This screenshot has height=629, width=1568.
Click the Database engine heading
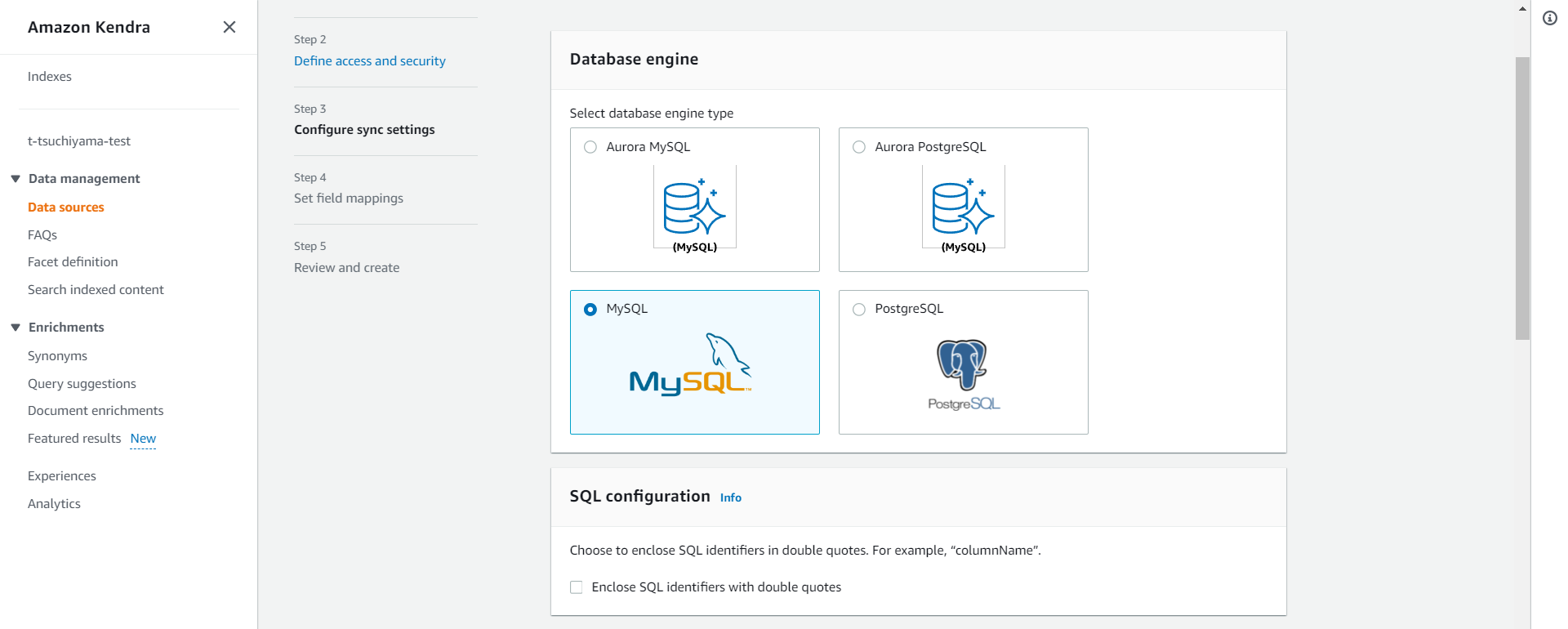click(x=634, y=60)
